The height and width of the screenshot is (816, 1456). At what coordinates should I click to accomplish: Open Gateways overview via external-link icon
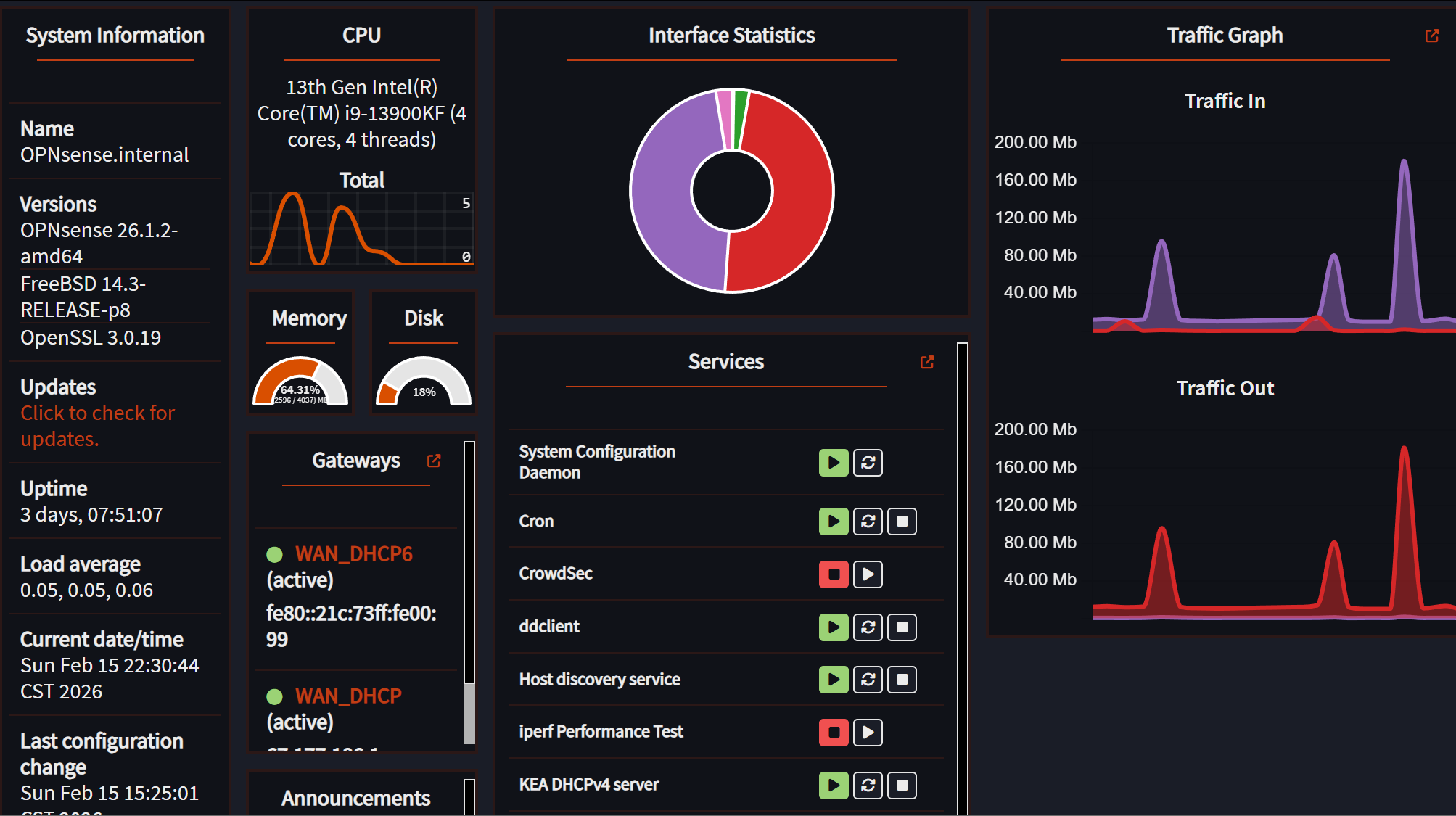click(433, 460)
